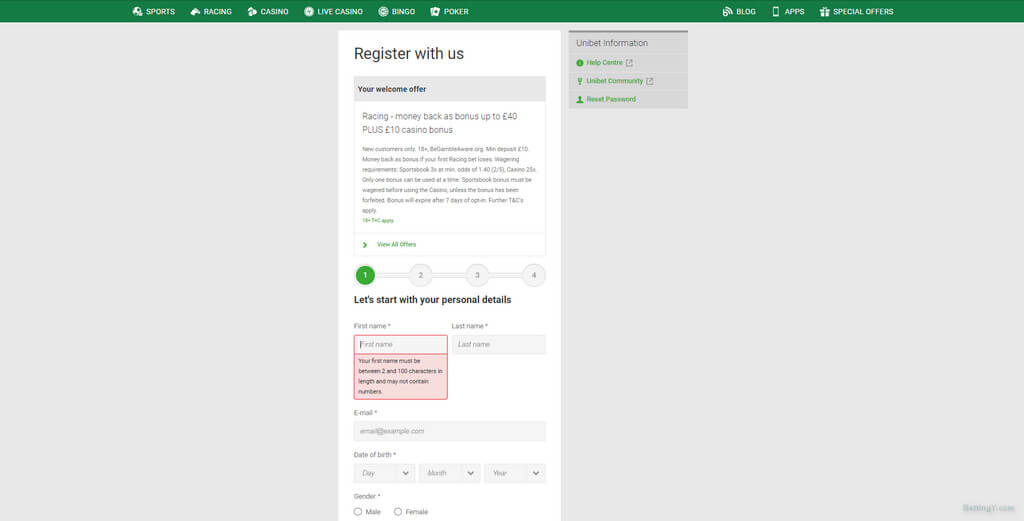Focus the Last name input field
Image resolution: width=1024 pixels, height=521 pixels.
pos(499,344)
